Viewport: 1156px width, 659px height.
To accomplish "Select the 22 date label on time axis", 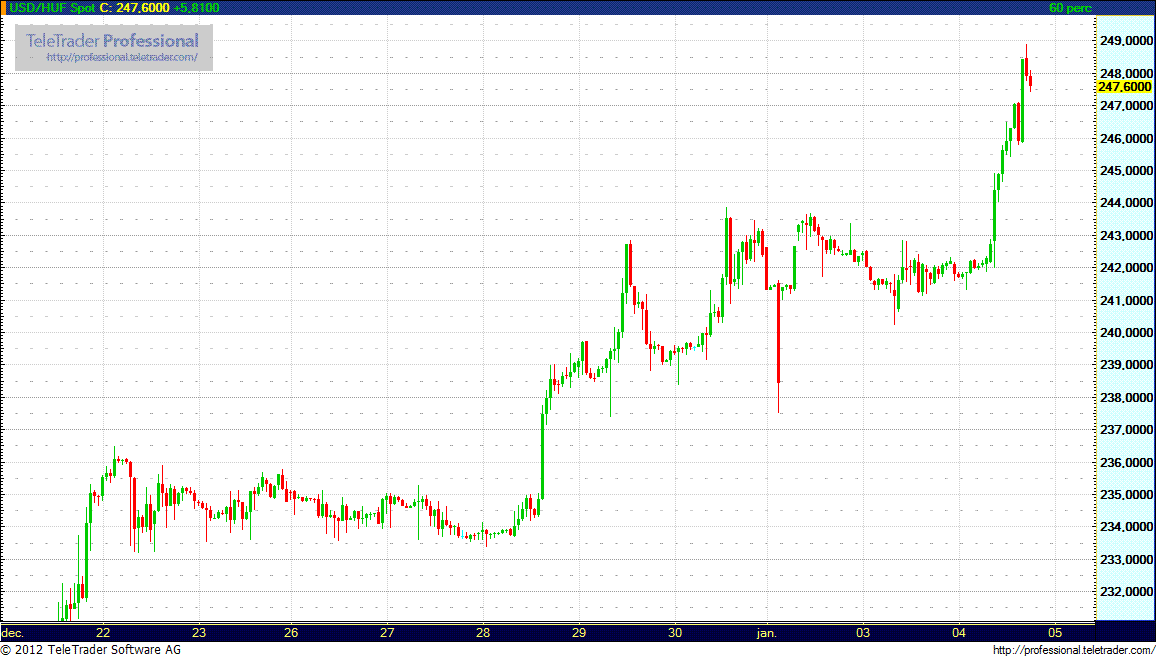I will pyautogui.click(x=103, y=632).
